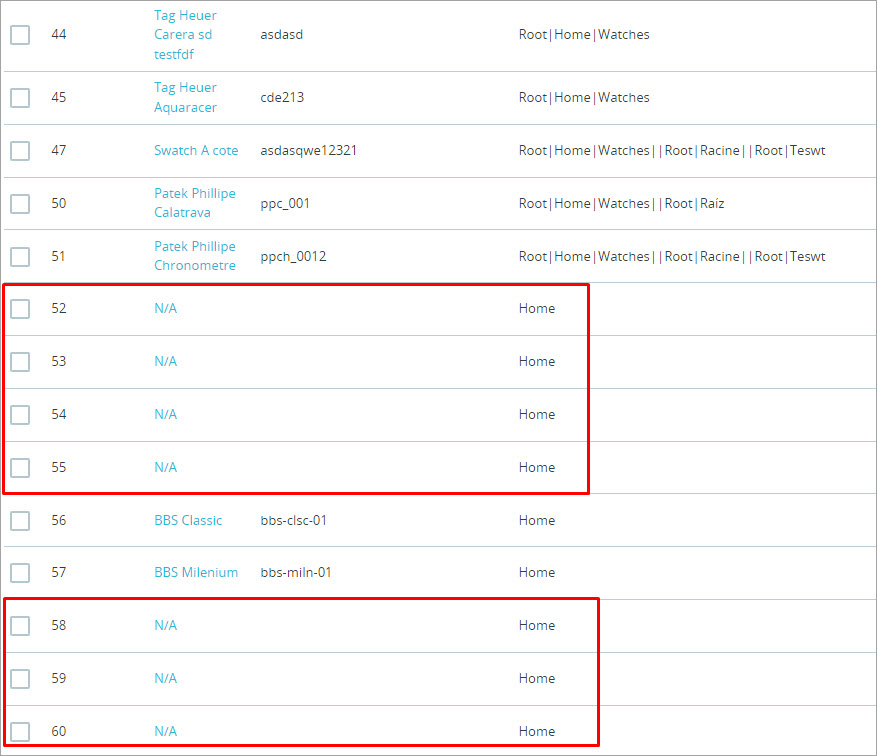Open the N/A link in row 52

pyautogui.click(x=166, y=309)
